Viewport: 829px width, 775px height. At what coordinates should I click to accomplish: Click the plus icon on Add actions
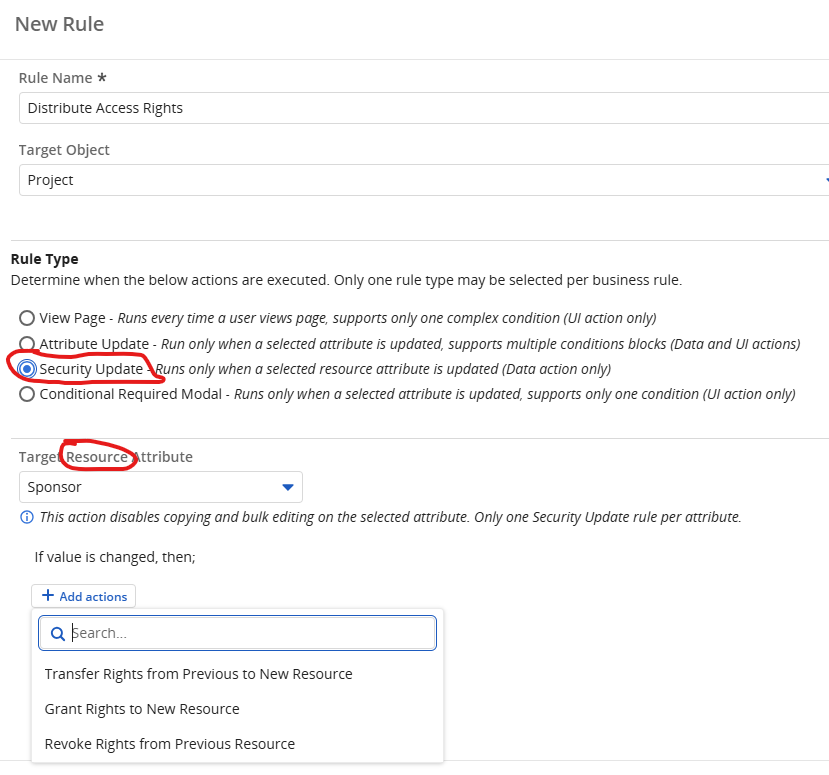[x=48, y=596]
